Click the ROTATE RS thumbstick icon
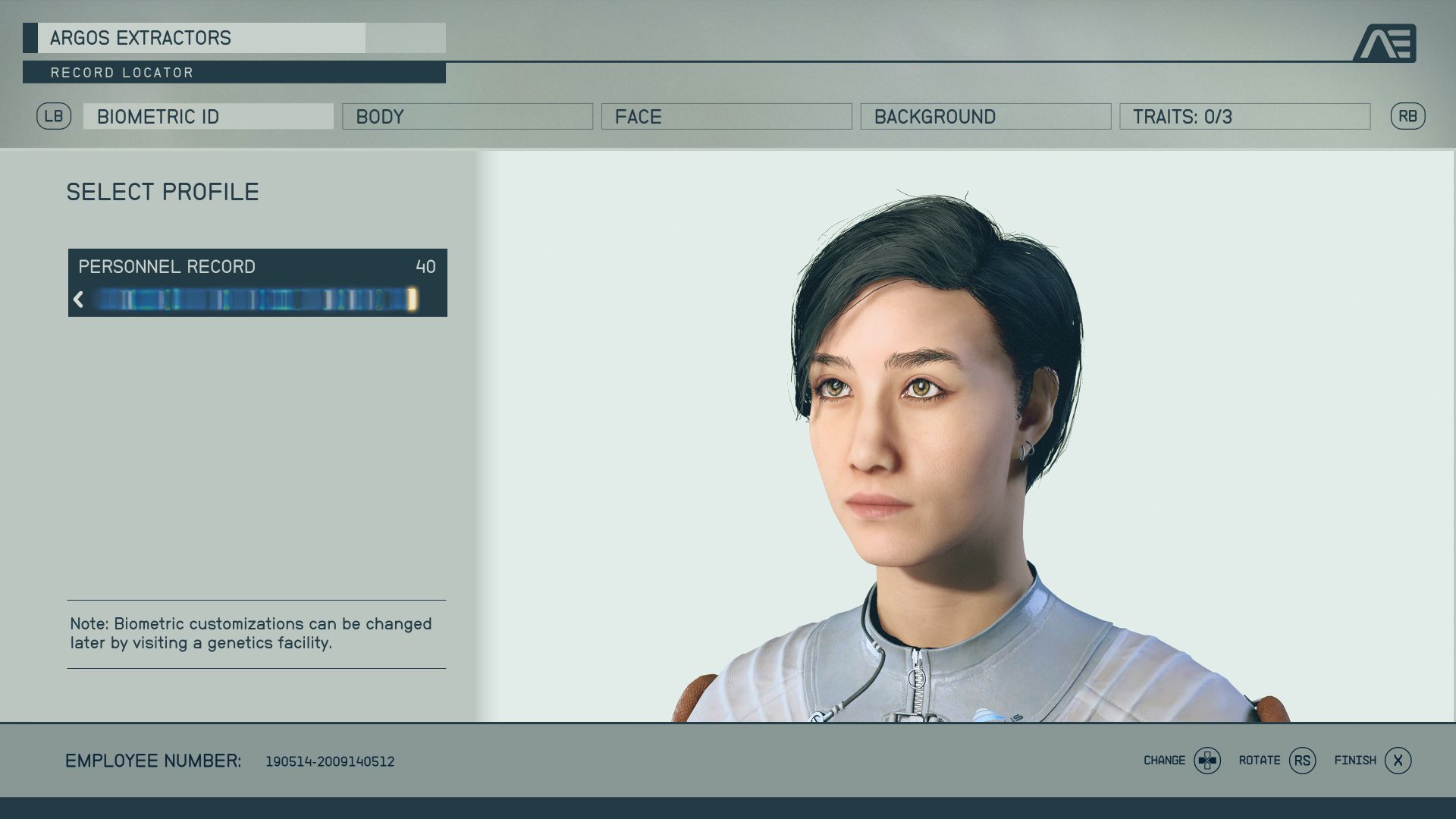Viewport: 1456px width, 819px height. [1303, 760]
